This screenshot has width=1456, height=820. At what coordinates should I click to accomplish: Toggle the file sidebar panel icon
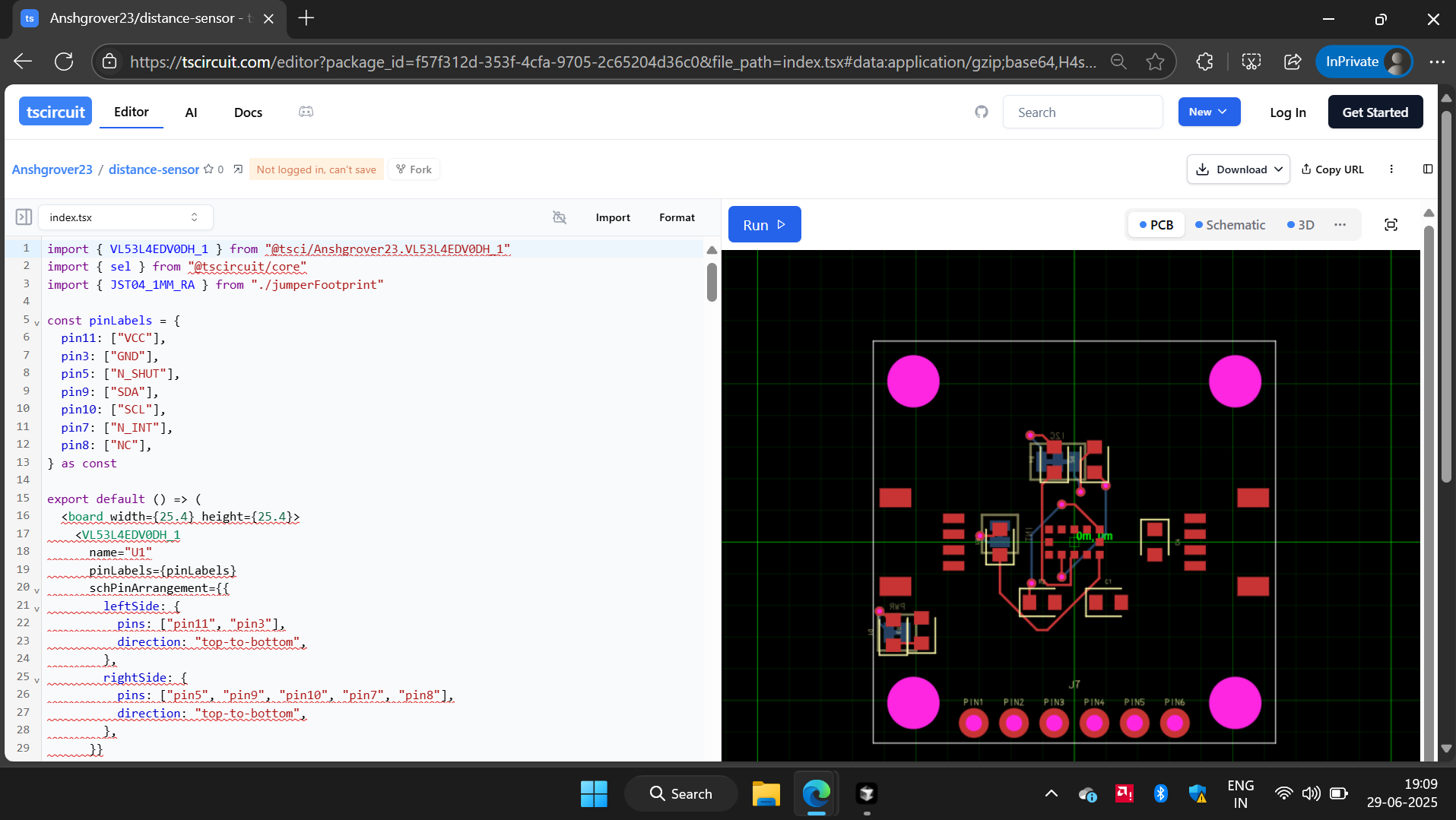pos(24,217)
